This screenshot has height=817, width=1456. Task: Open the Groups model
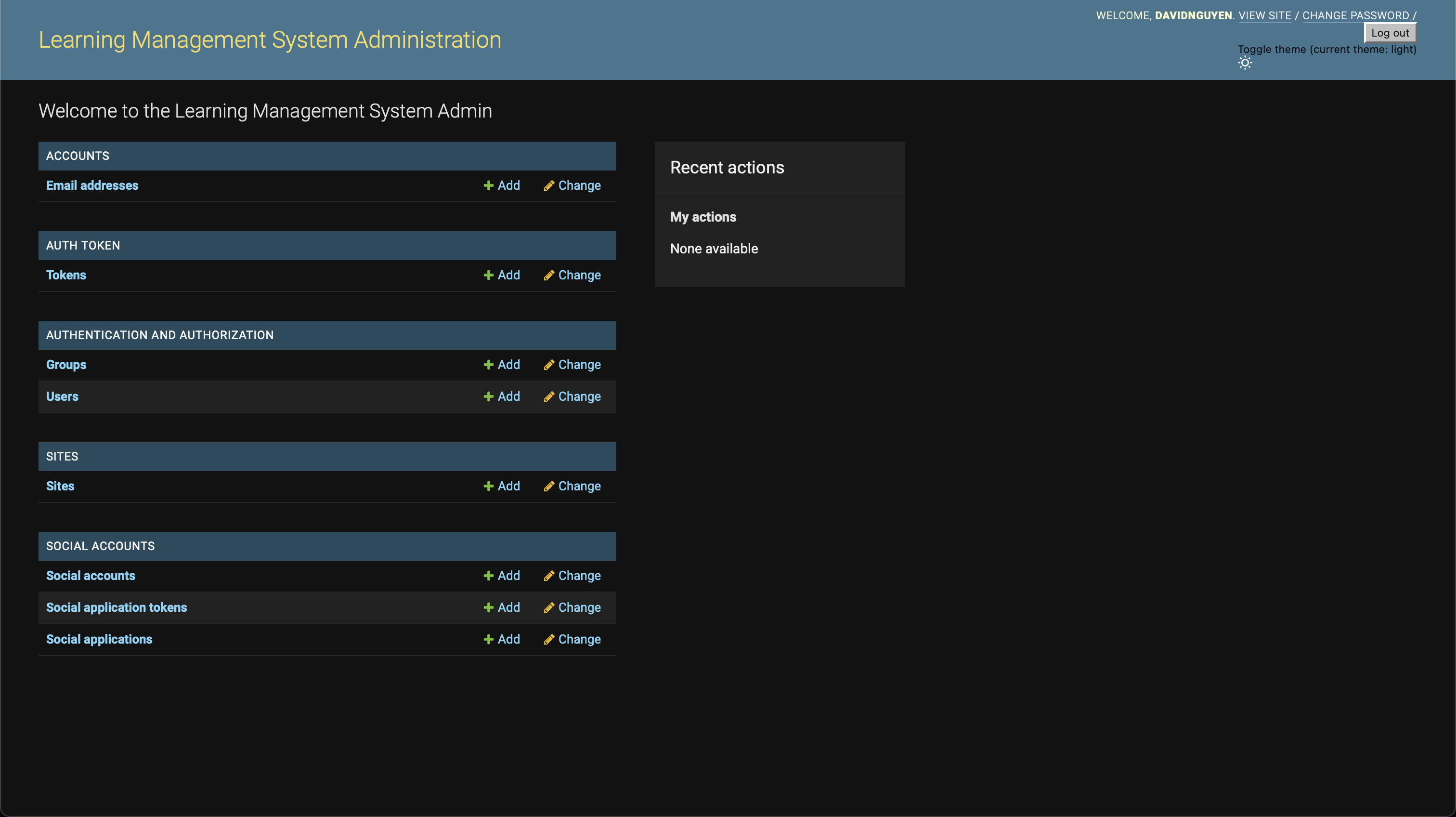66,365
